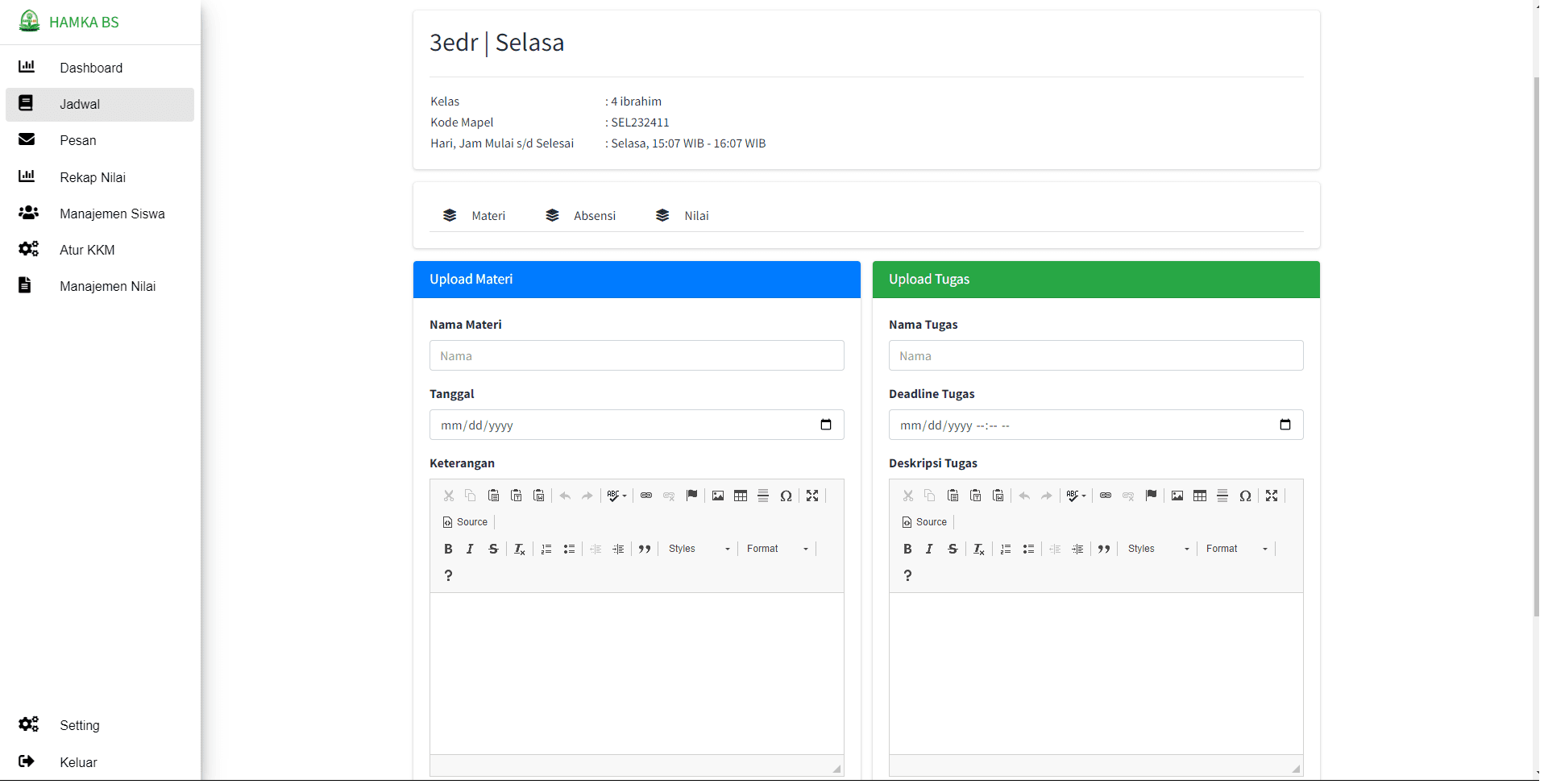1544x784 pixels.
Task: Focus the Nama Tugas input field
Action: point(1096,355)
